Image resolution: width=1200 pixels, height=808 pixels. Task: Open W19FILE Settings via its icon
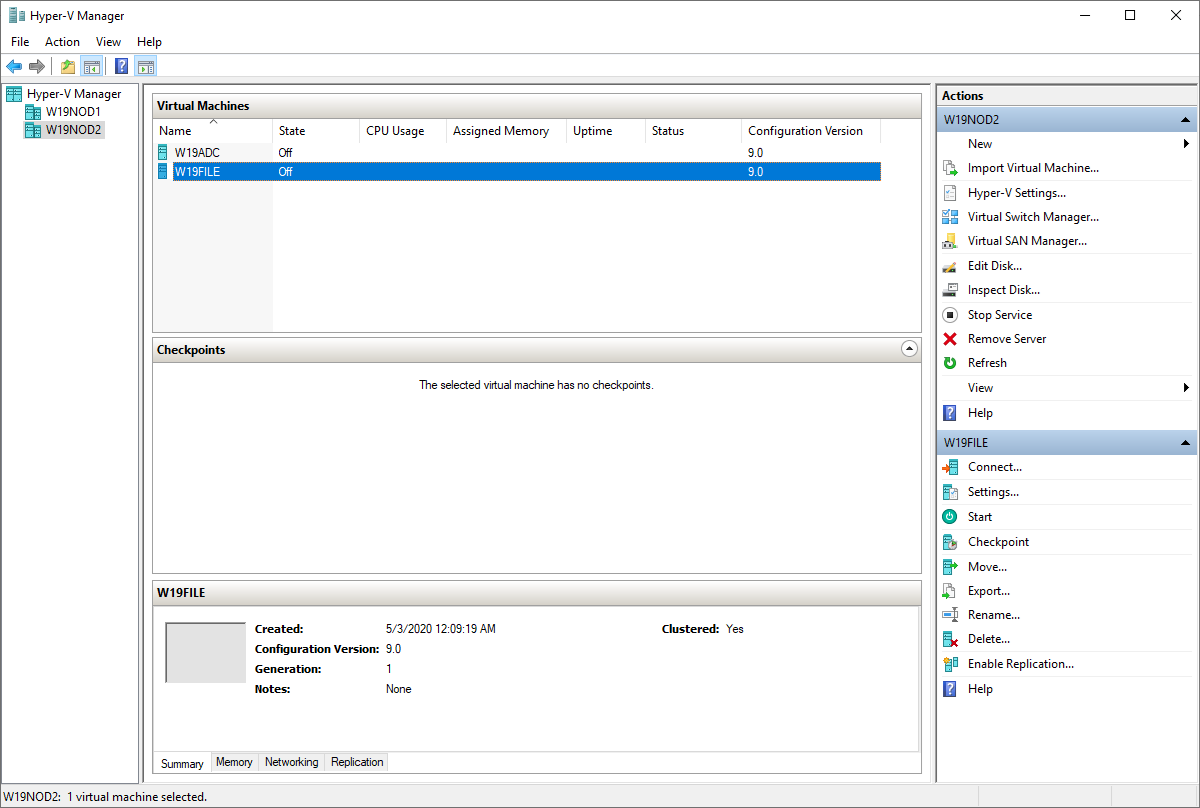tap(950, 492)
